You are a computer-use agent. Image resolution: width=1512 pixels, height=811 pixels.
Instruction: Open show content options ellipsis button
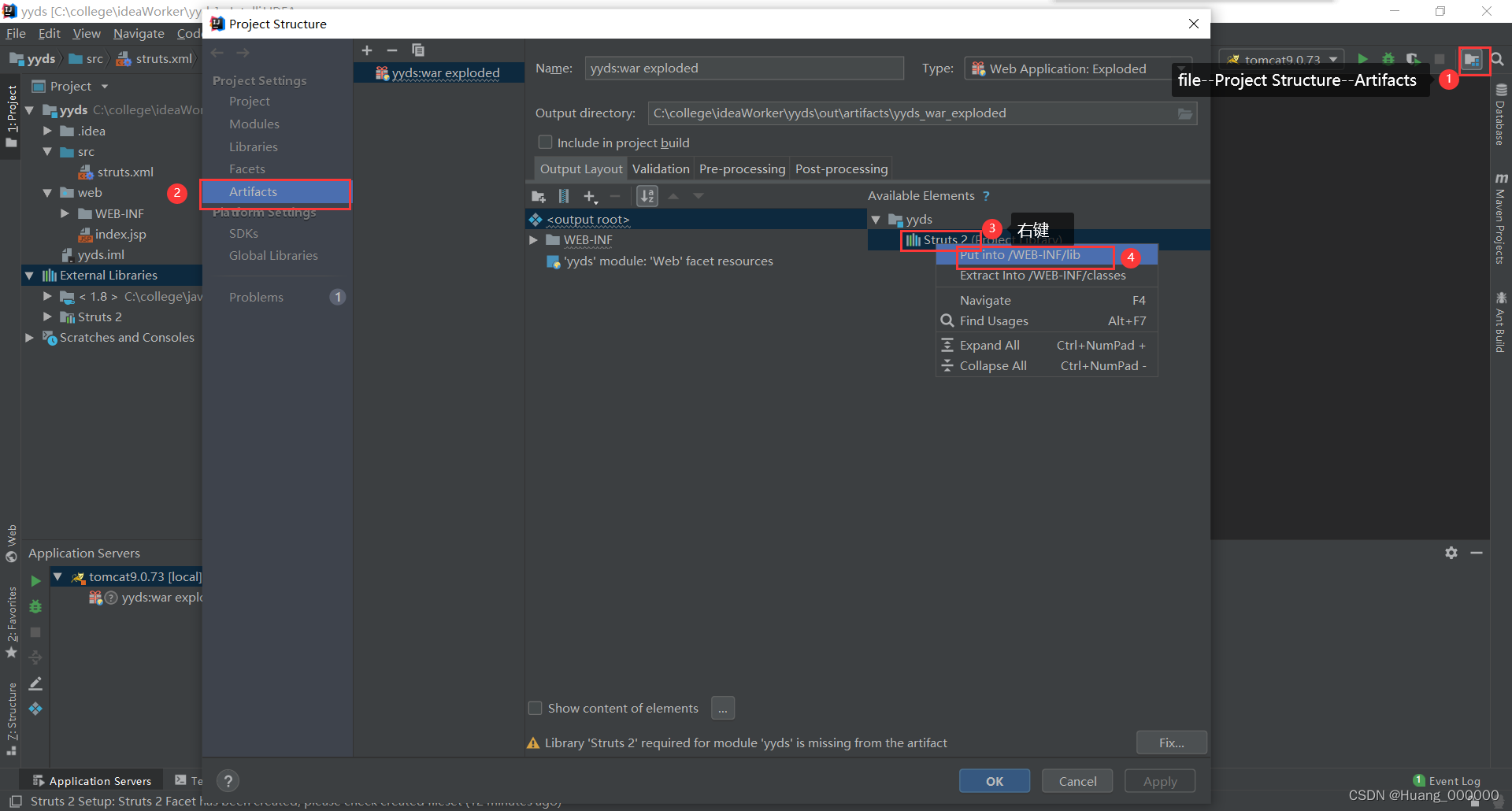[723, 709]
